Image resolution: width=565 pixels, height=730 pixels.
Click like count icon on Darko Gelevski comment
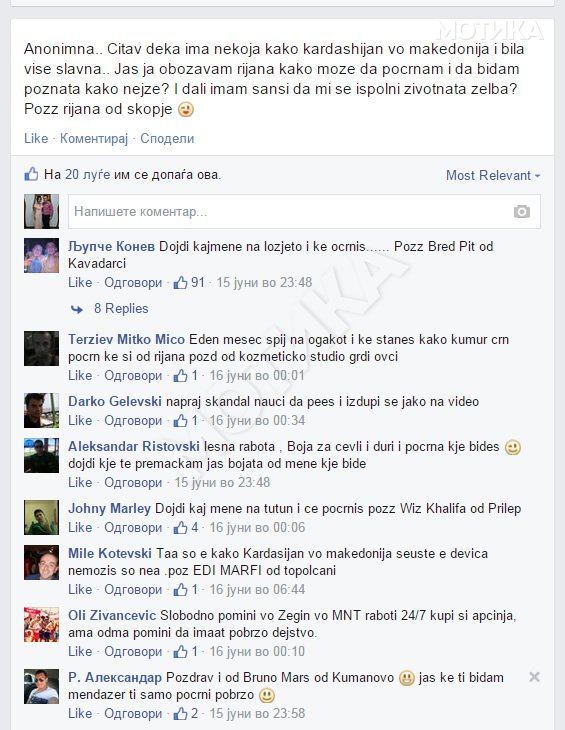point(181,420)
